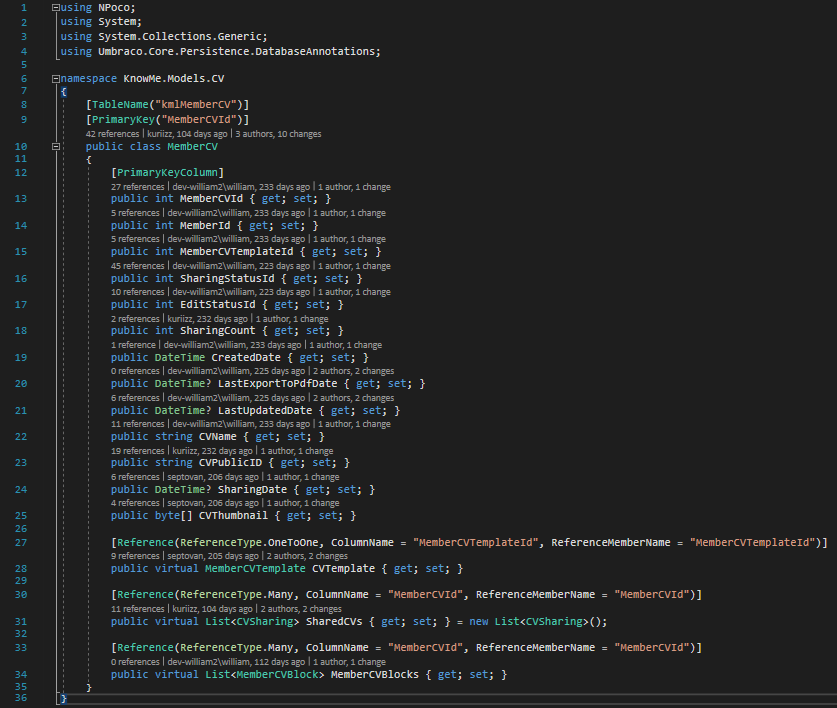Click ReferenceType.OneToOne in Reference attribute
The width and height of the screenshot is (837, 708).
click(x=249, y=542)
